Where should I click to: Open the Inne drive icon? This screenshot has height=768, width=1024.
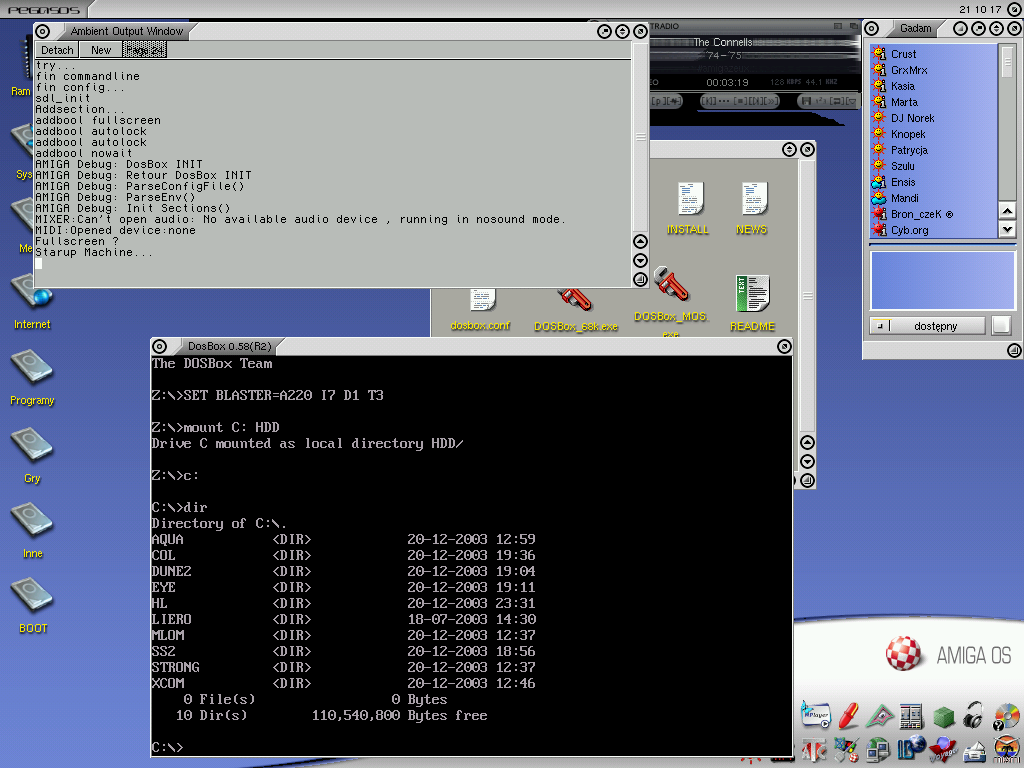(x=31, y=520)
